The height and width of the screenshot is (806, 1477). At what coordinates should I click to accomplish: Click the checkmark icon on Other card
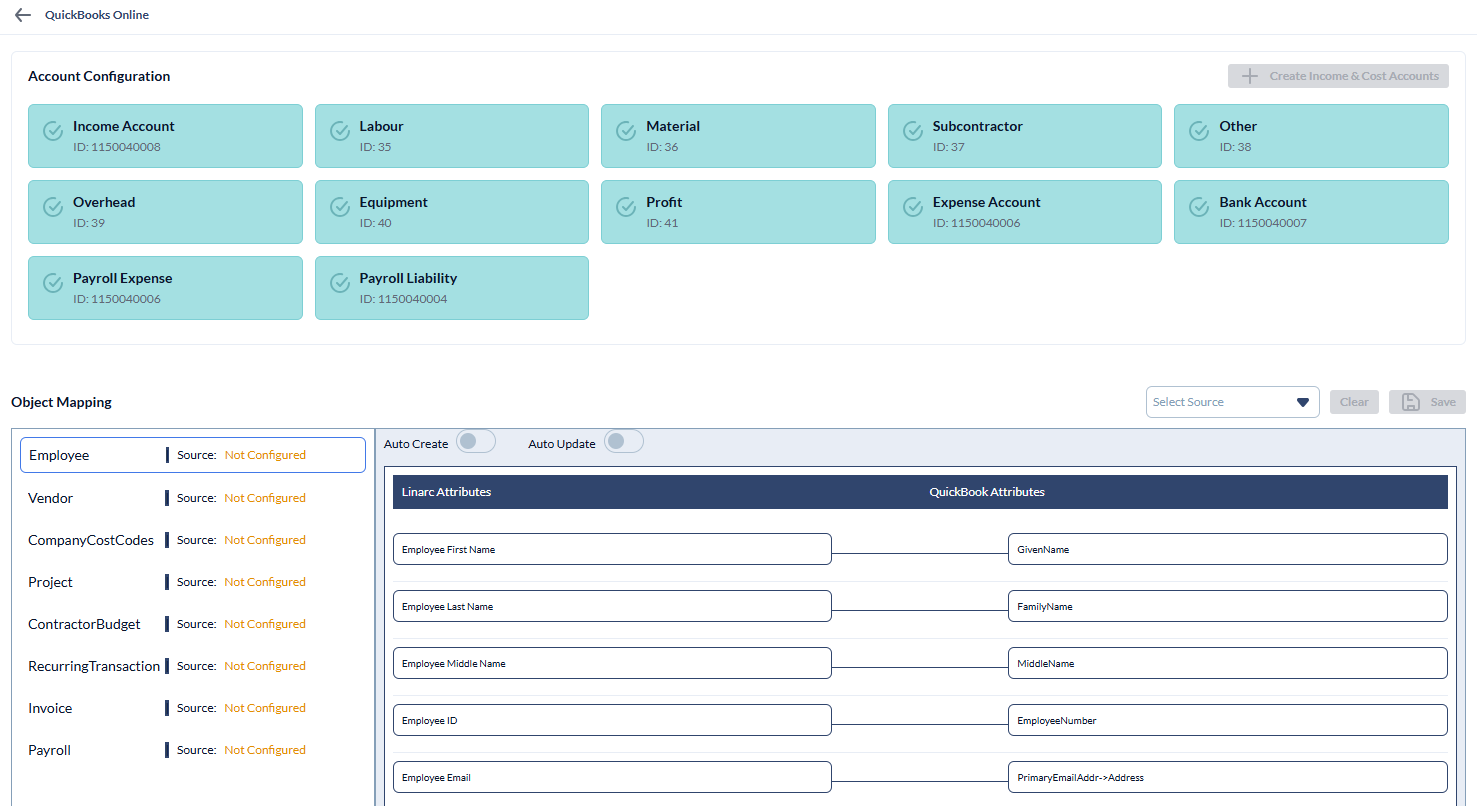(1200, 131)
